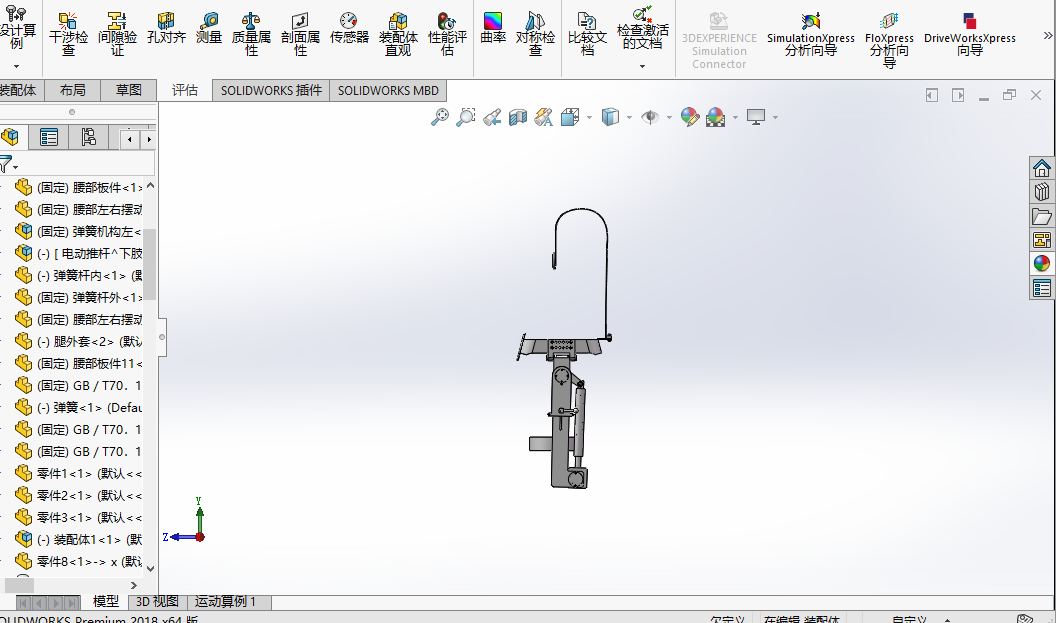1056x623 pixels.
Task: Switch to the 草图 tab
Action: click(129, 90)
